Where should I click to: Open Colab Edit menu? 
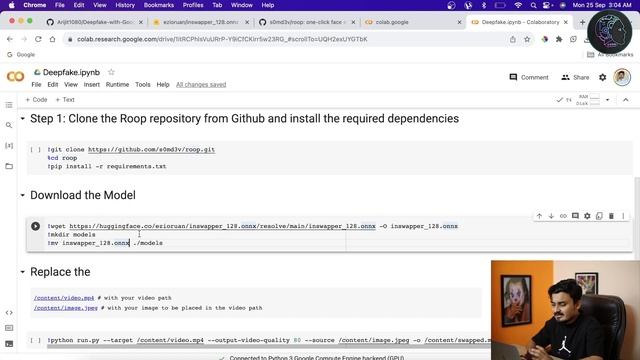(53, 84)
